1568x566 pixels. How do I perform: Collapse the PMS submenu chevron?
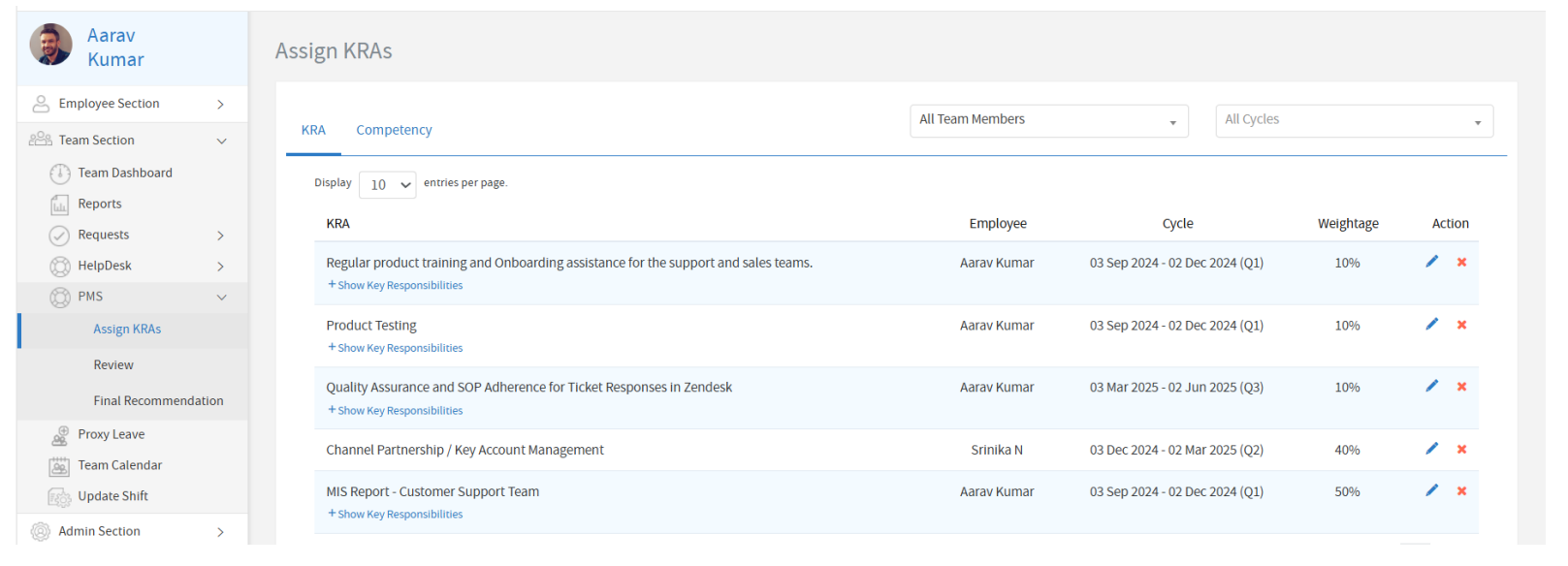coord(221,298)
